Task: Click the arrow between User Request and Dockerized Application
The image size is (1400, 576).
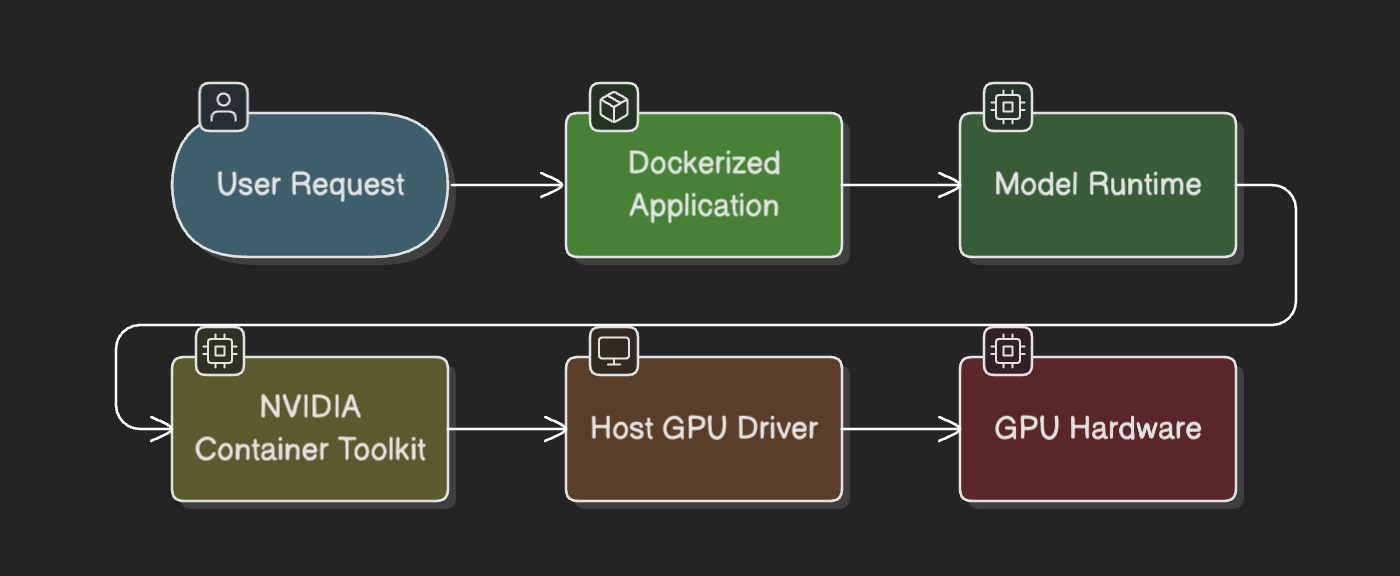Action: [505, 185]
